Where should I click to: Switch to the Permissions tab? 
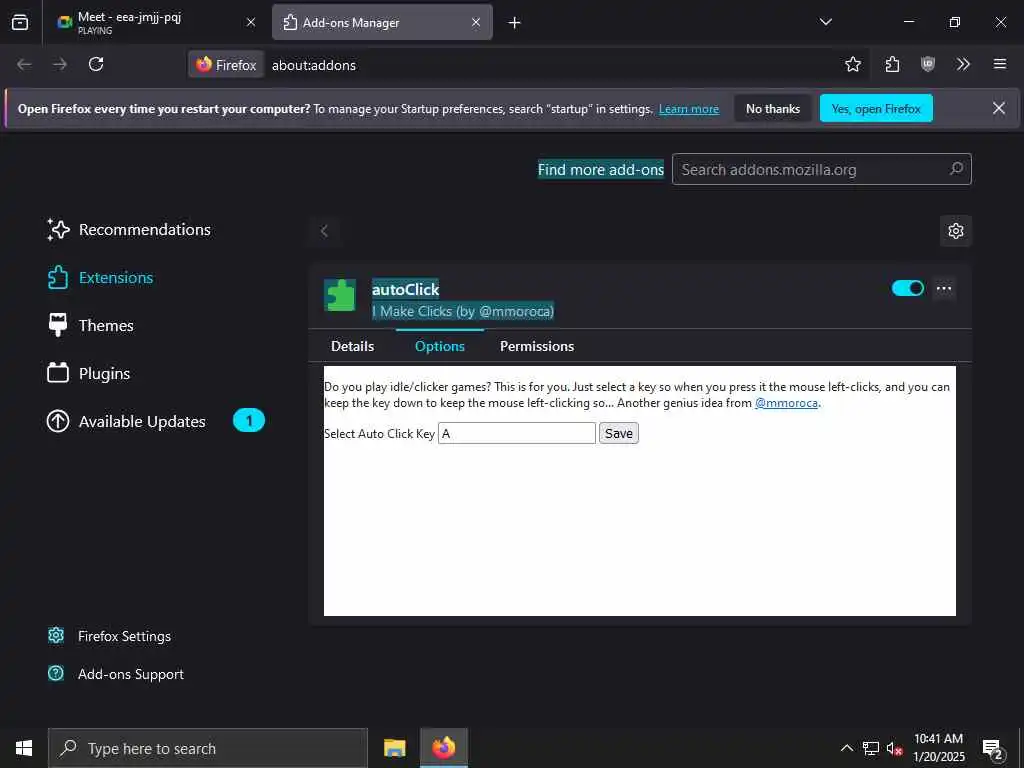pyautogui.click(x=537, y=346)
